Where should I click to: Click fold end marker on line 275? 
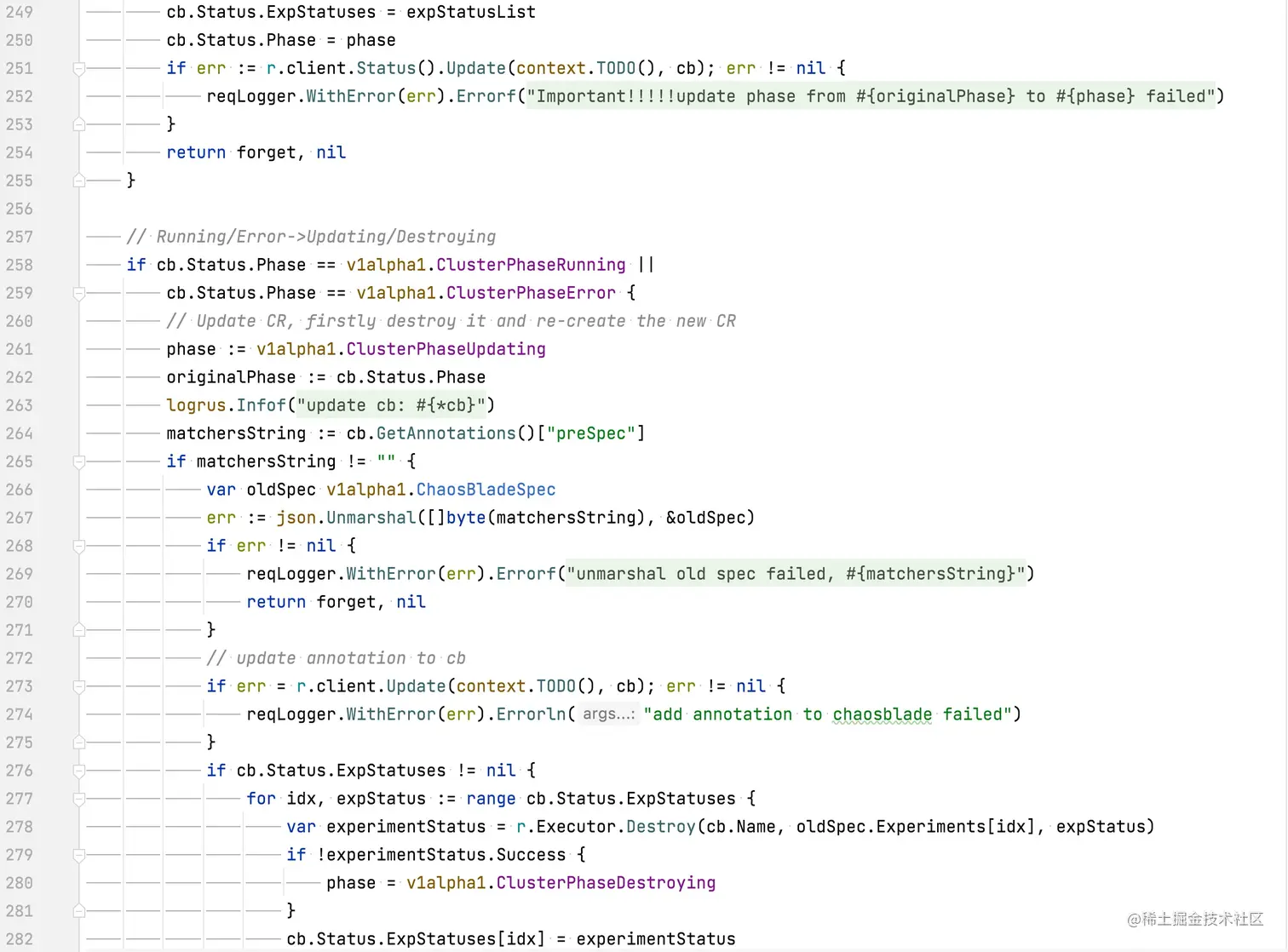coord(78,743)
